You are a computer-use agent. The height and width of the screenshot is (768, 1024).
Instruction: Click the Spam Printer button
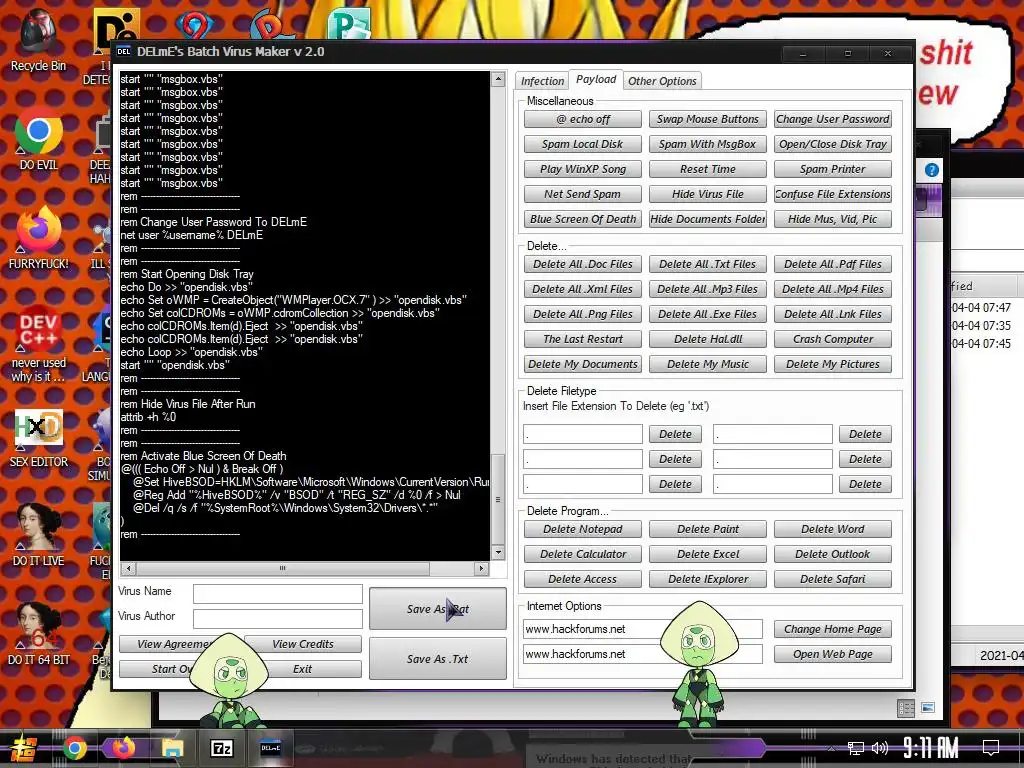point(833,169)
